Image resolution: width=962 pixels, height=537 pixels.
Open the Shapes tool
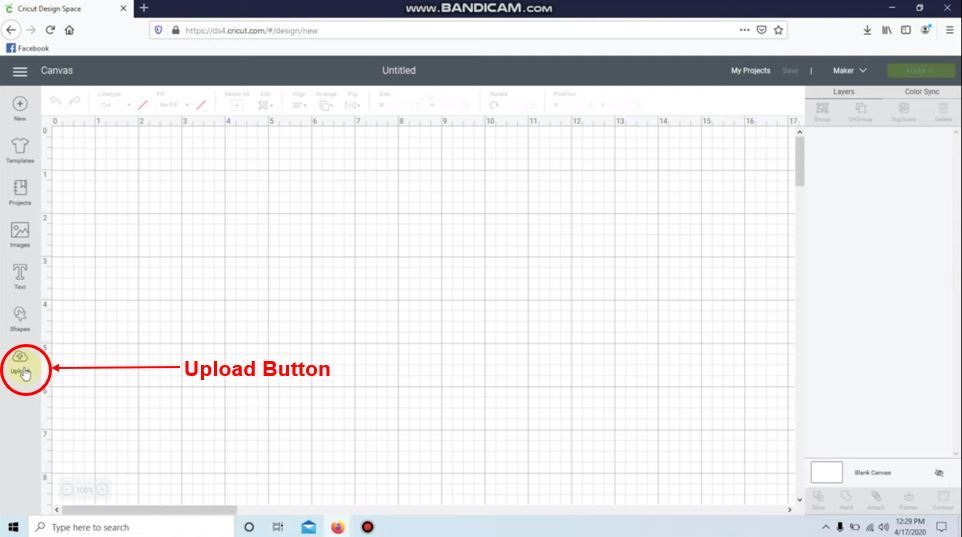coord(20,318)
